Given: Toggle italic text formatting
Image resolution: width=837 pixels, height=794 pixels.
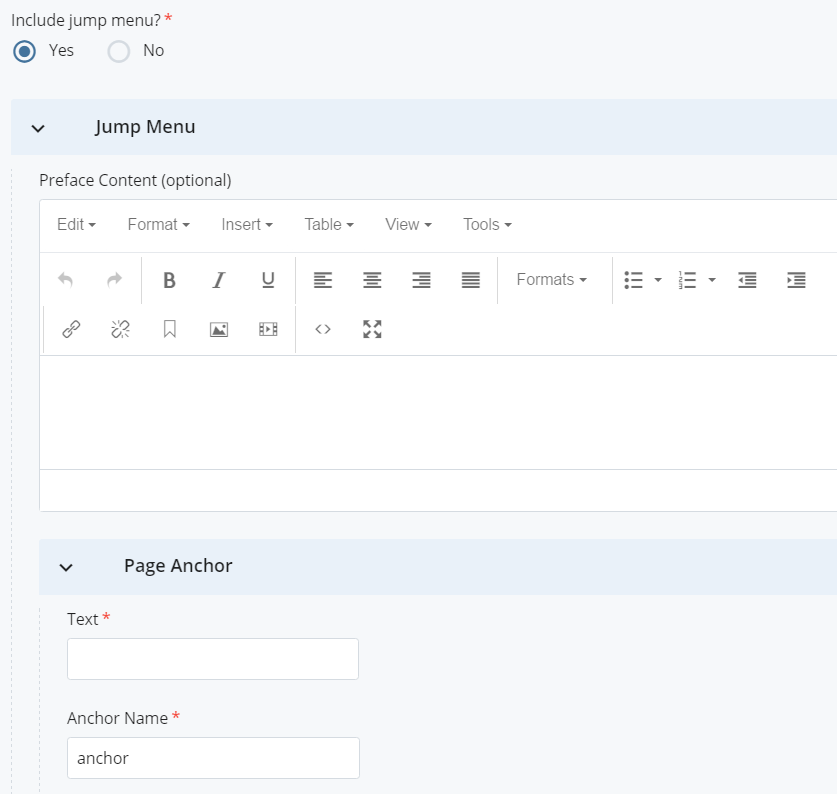Looking at the screenshot, I should (219, 280).
